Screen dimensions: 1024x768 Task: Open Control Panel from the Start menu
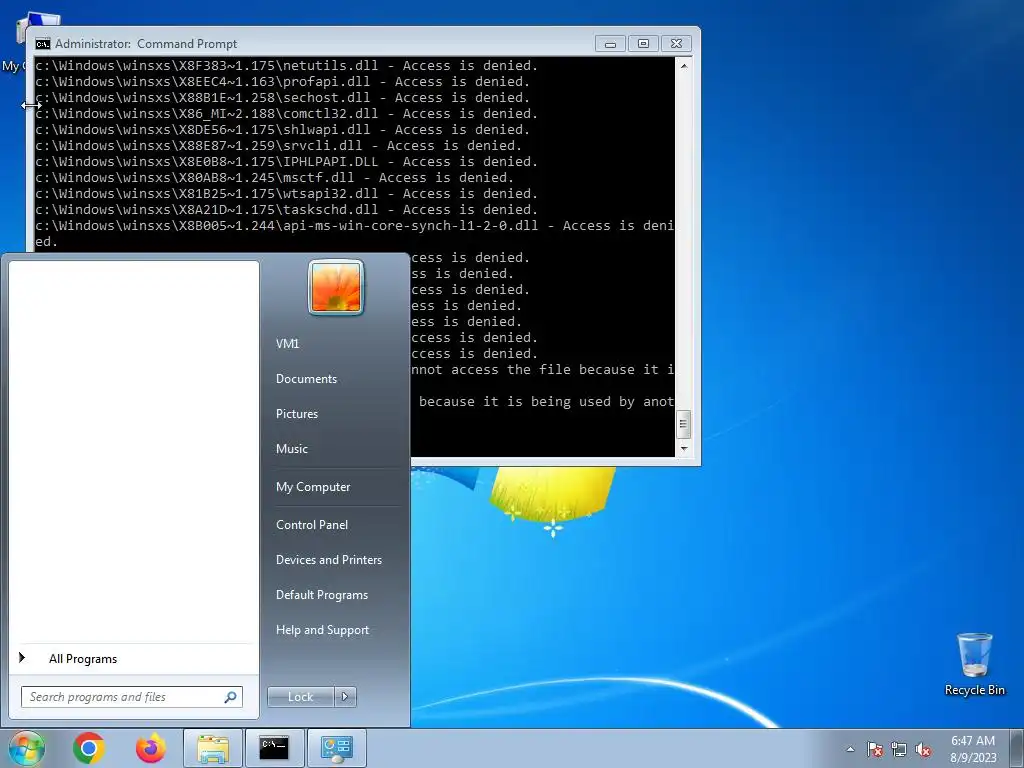[x=312, y=524]
